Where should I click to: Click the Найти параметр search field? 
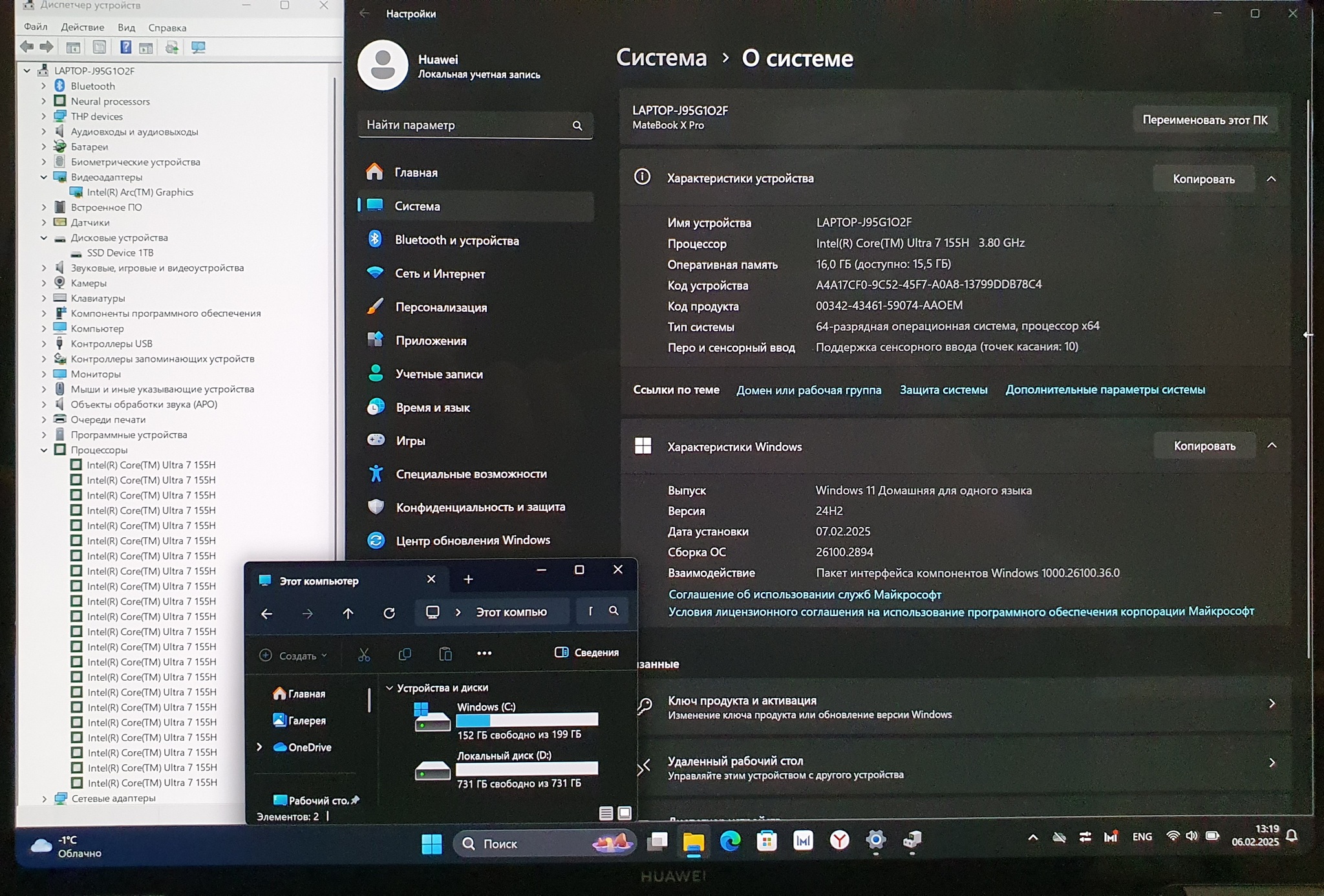point(467,125)
